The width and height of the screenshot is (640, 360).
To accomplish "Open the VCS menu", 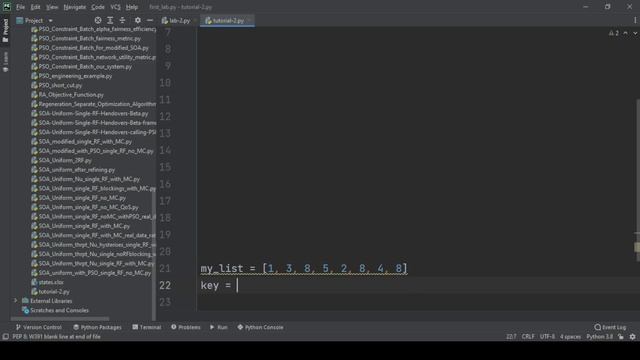I will (115, 7).
